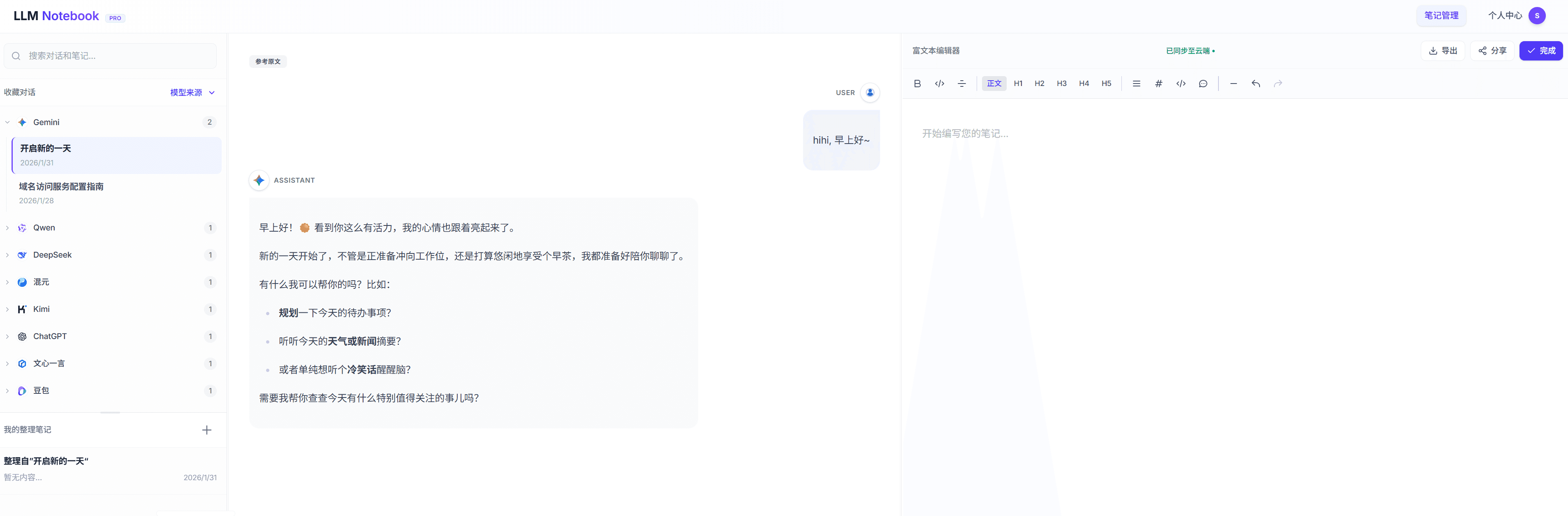Viewport: 1568px width, 516px height.
Task: Open the 模型来源 model source dropdown
Action: 192,92
